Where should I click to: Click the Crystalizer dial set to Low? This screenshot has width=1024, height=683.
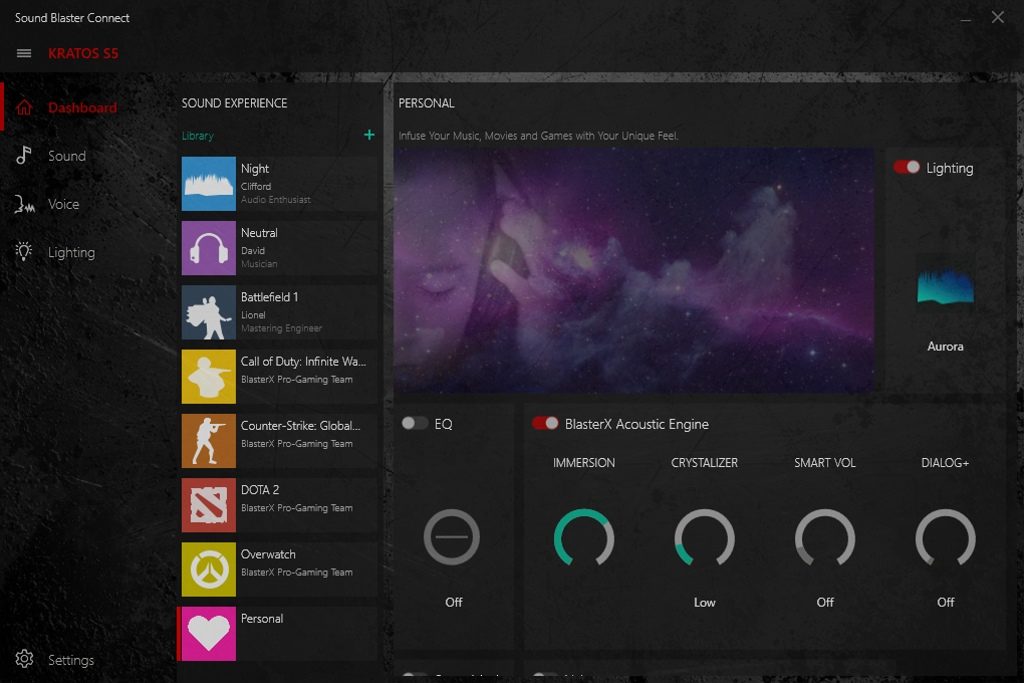coord(704,538)
